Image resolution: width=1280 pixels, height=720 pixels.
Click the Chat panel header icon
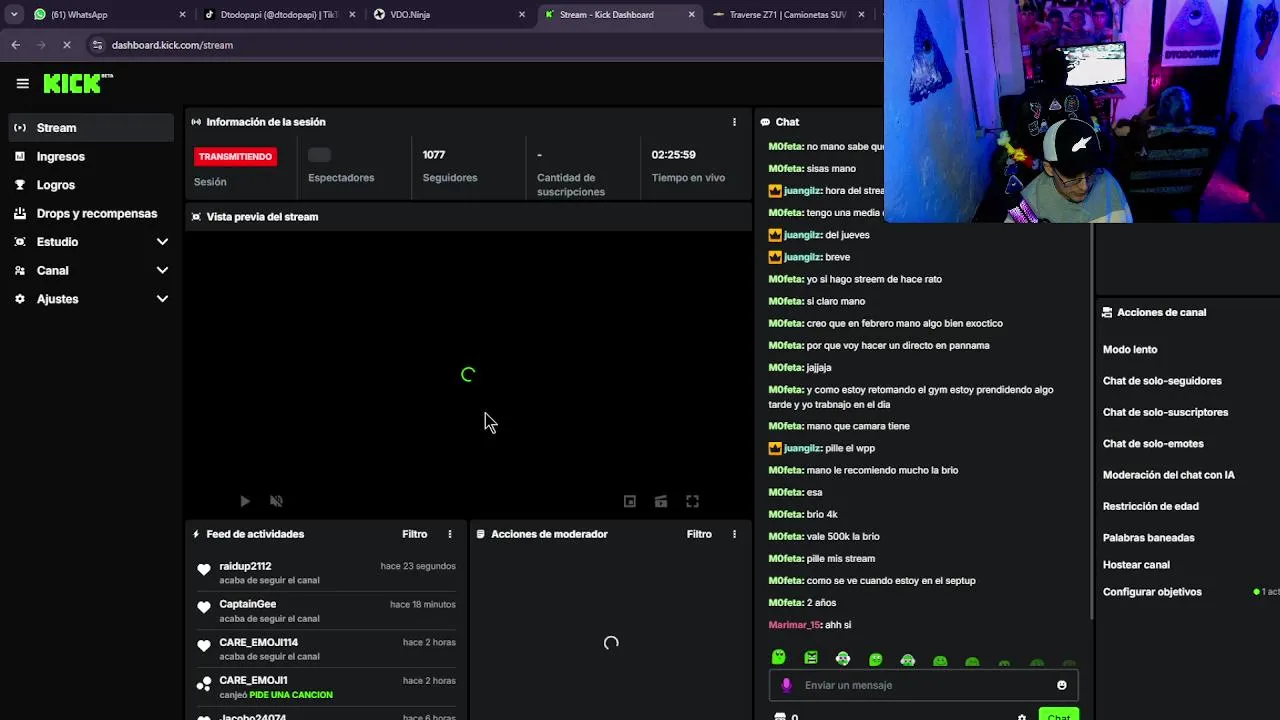point(765,122)
